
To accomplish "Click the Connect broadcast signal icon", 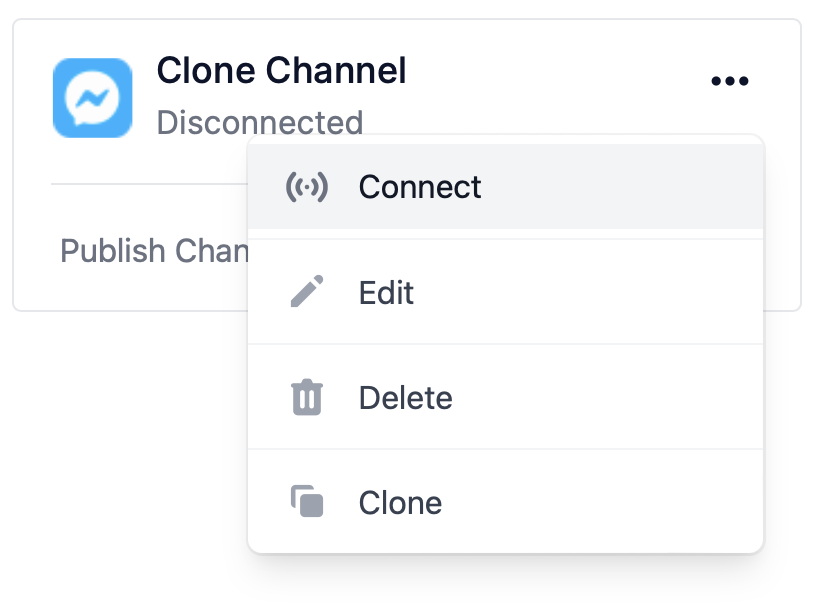I will click(x=307, y=187).
